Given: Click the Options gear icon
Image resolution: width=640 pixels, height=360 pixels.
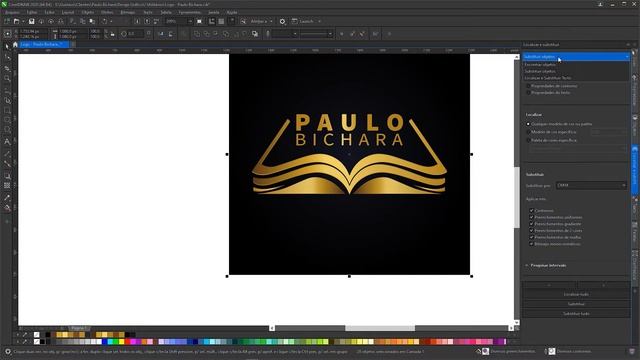Looking at the screenshot, I should click(282, 21).
